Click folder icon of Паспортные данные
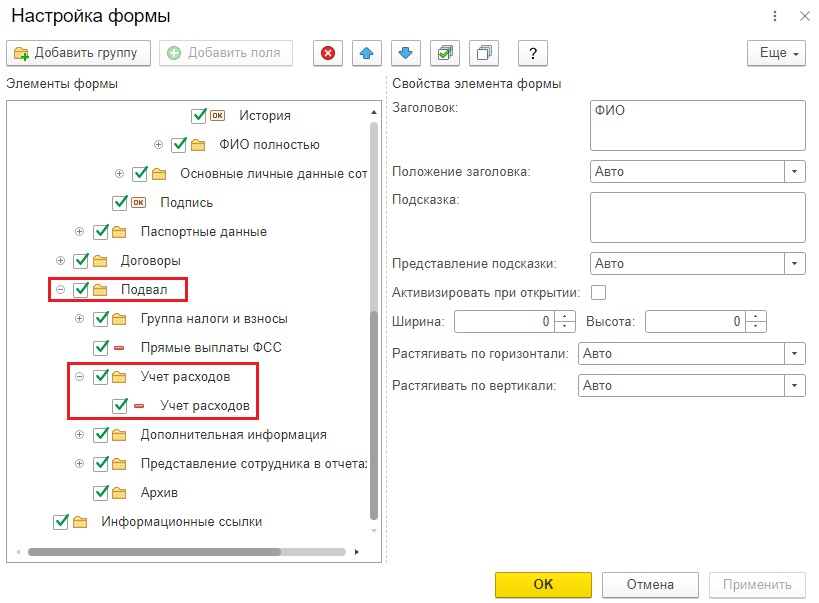This screenshot has width=819, height=603. pyautogui.click(x=119, y=231)
